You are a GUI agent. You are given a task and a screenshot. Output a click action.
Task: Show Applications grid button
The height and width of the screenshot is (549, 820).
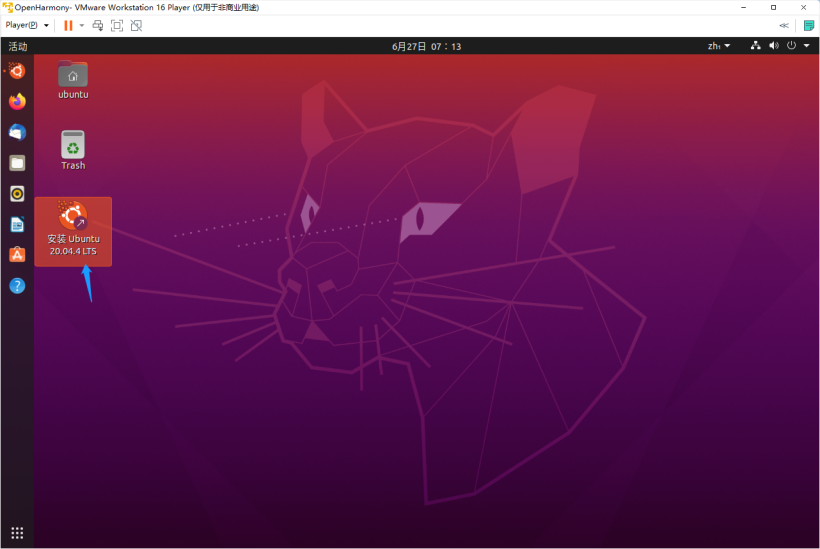[17, 532]
